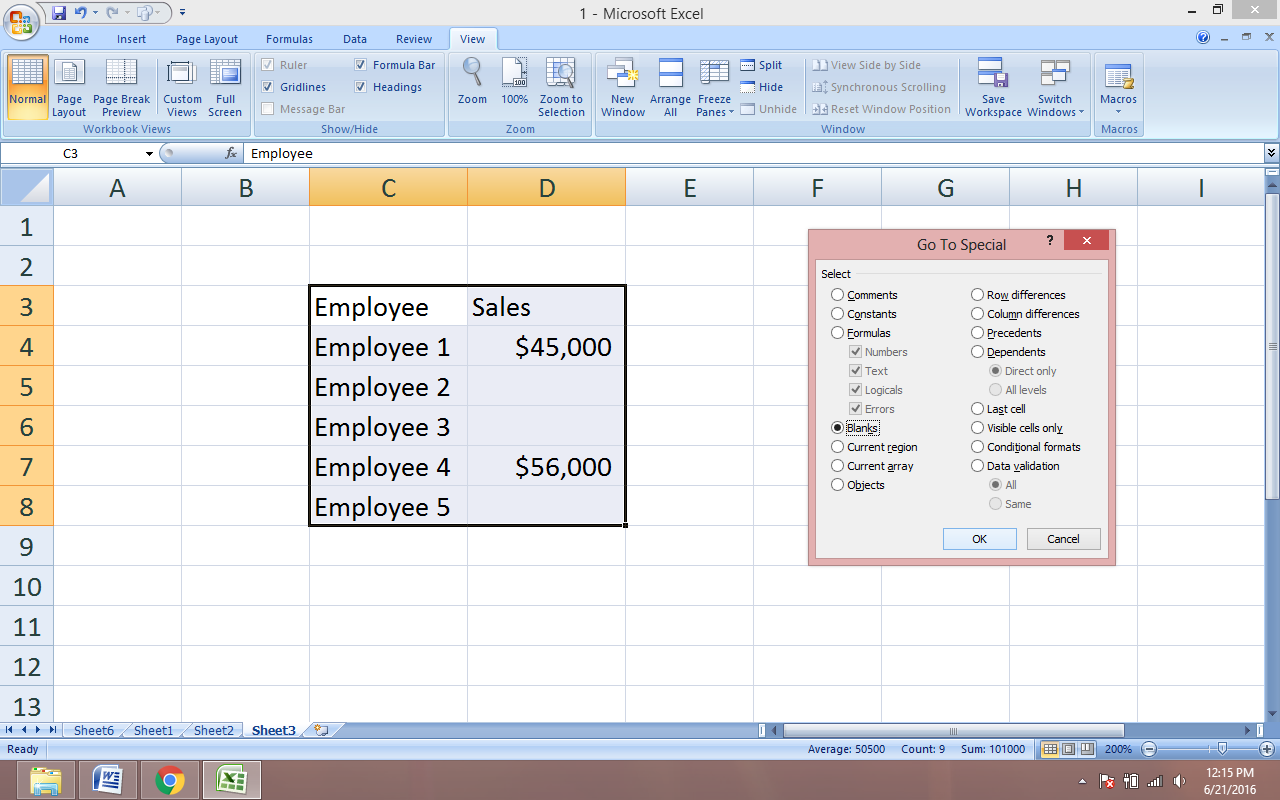Click the horizontal scrollbar thumb
This screenshot has height=800, width=1280.
(953, 731)
